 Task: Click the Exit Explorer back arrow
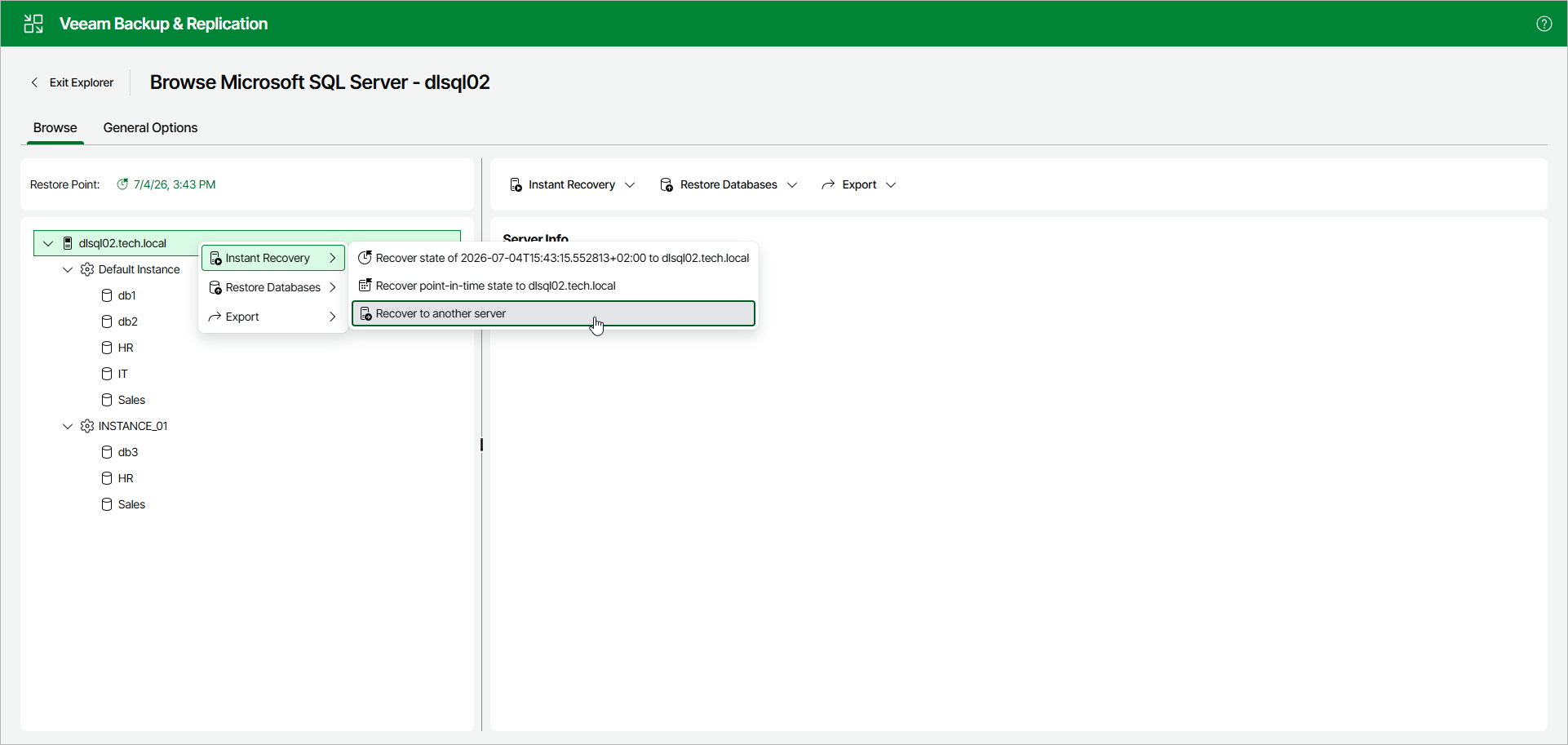click(x=34, y=82)
